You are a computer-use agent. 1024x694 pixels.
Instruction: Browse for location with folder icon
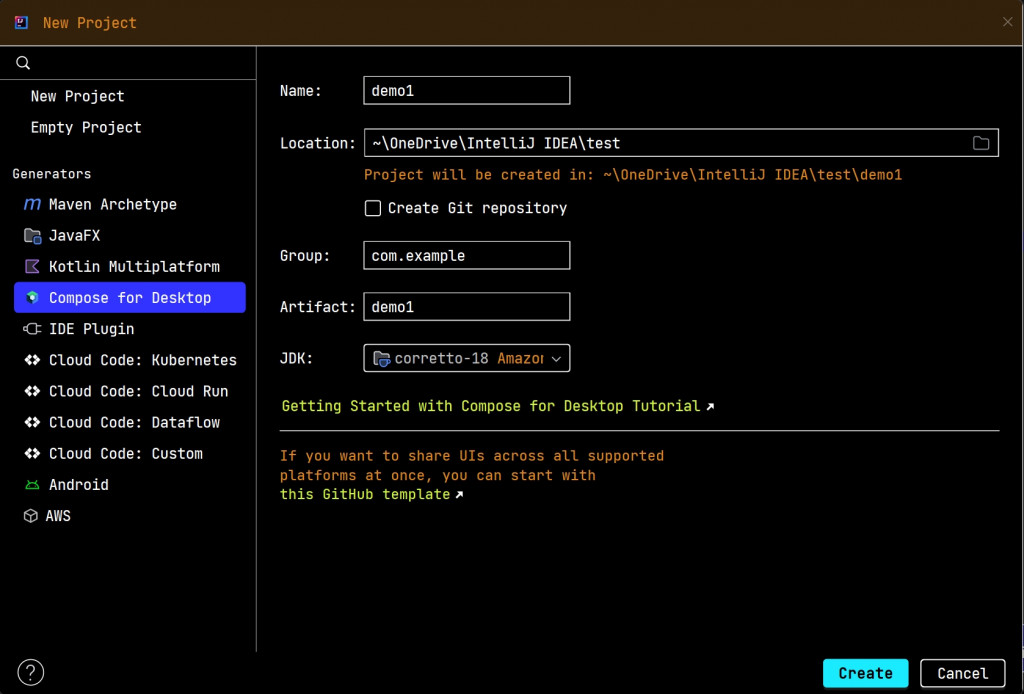tap(981, 143)
